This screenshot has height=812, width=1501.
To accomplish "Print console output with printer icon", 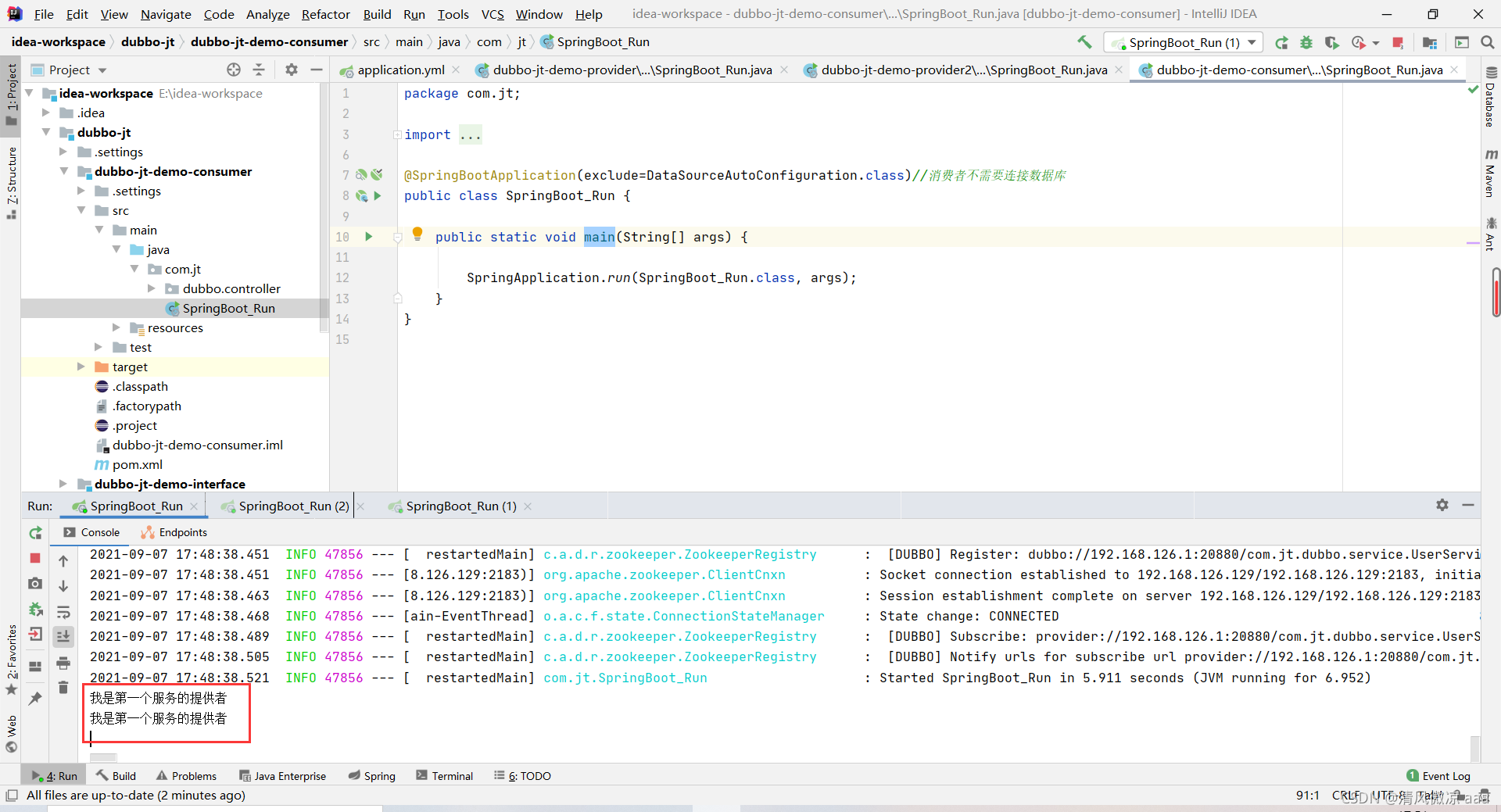I will (63, 663).
